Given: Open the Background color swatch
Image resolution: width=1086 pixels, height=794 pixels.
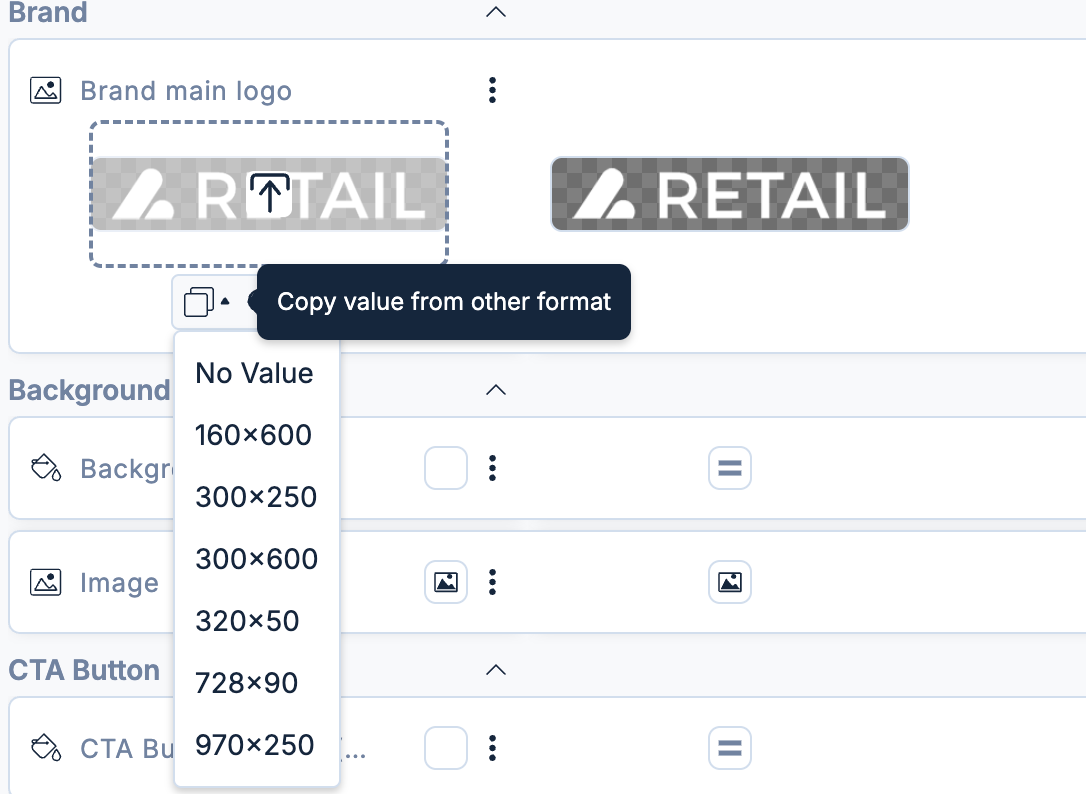Looking at the screenshot, I should (x=446, y=468).
